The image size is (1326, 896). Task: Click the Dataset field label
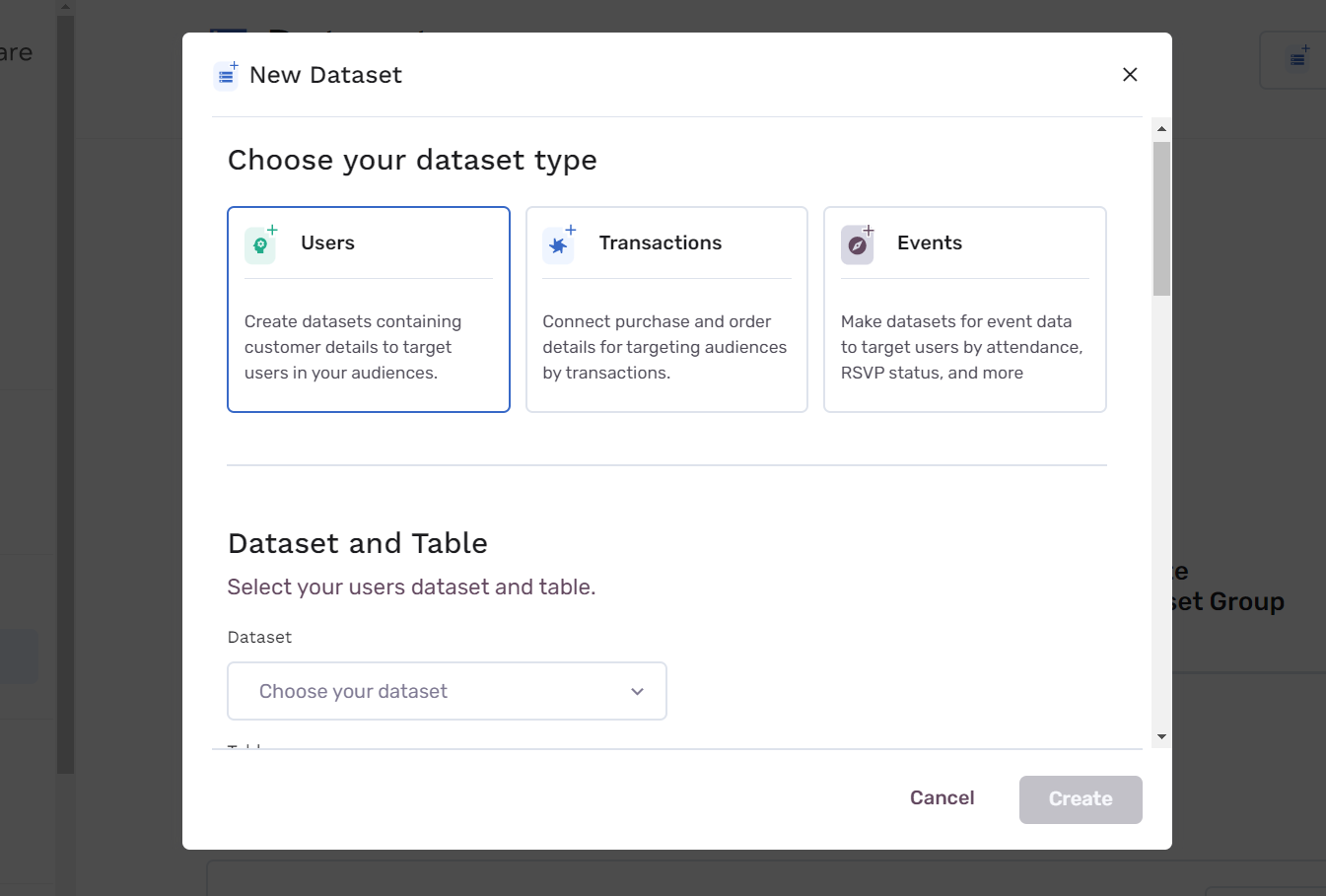(x=259, y=637)
